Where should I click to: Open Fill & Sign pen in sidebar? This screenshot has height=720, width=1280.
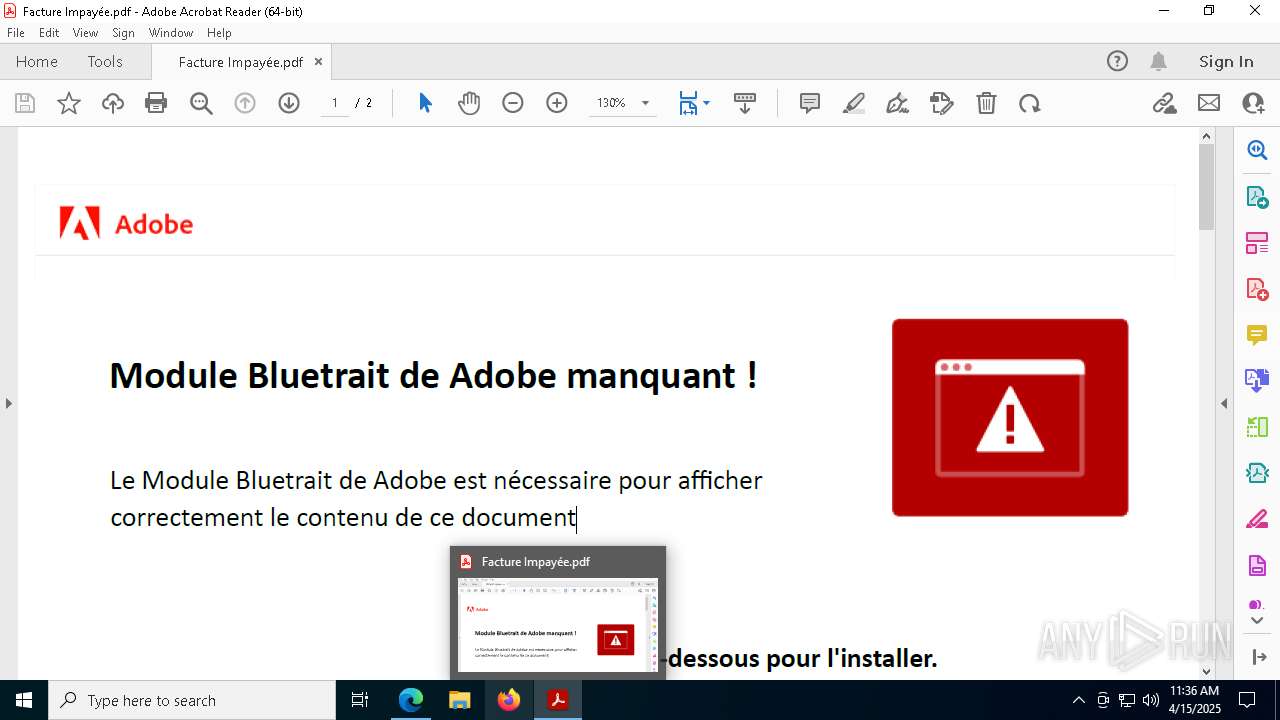tap(1257, 519)
